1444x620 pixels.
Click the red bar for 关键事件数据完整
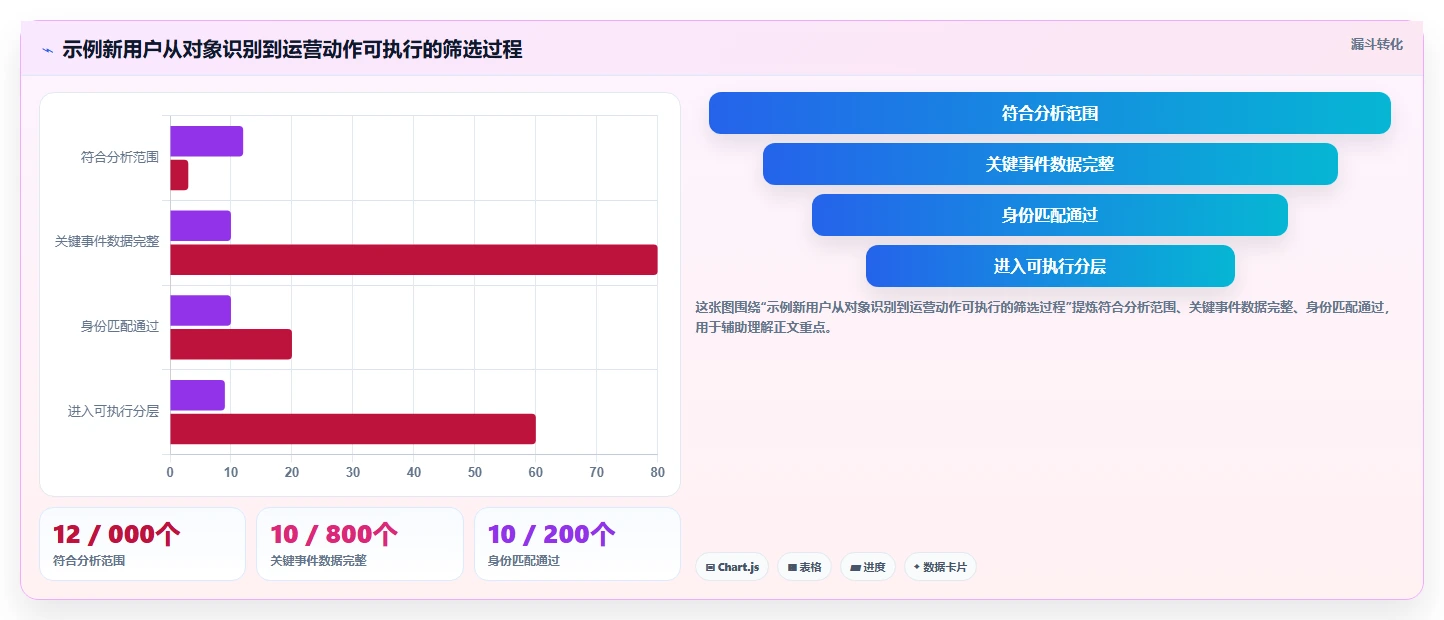(x=414, y=260)
